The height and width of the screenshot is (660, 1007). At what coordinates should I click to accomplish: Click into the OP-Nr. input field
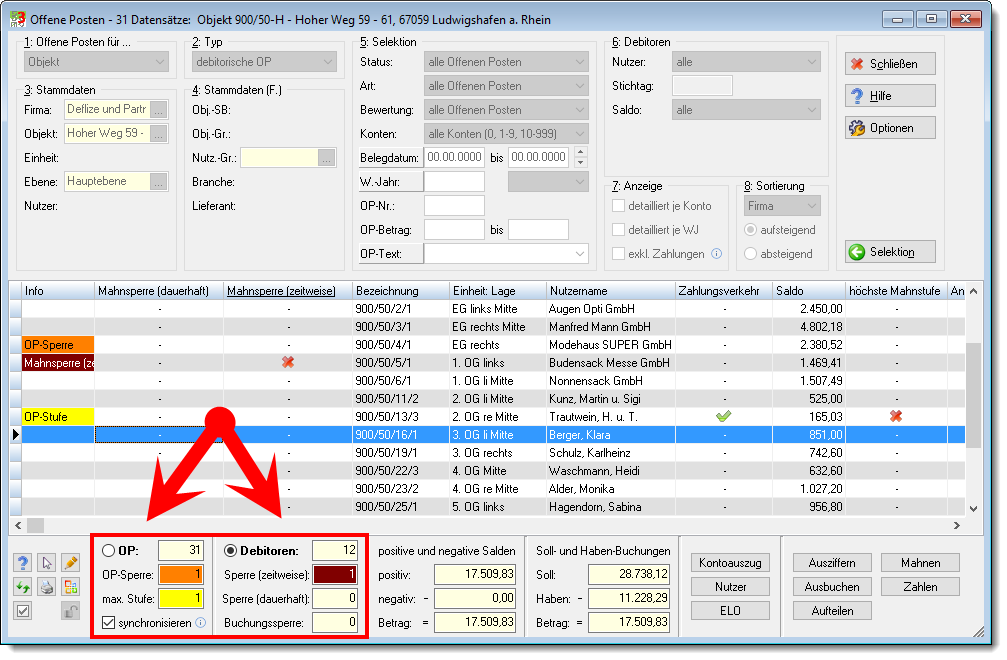click(454, 205)
